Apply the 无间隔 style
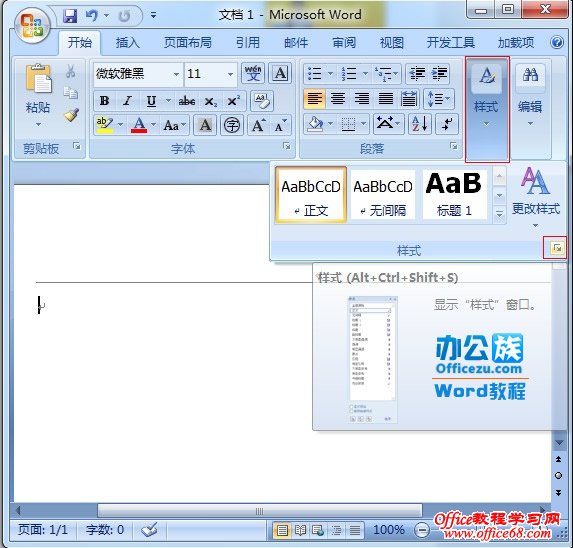This screenshot has height=548, width=573. tap(383, 195)
